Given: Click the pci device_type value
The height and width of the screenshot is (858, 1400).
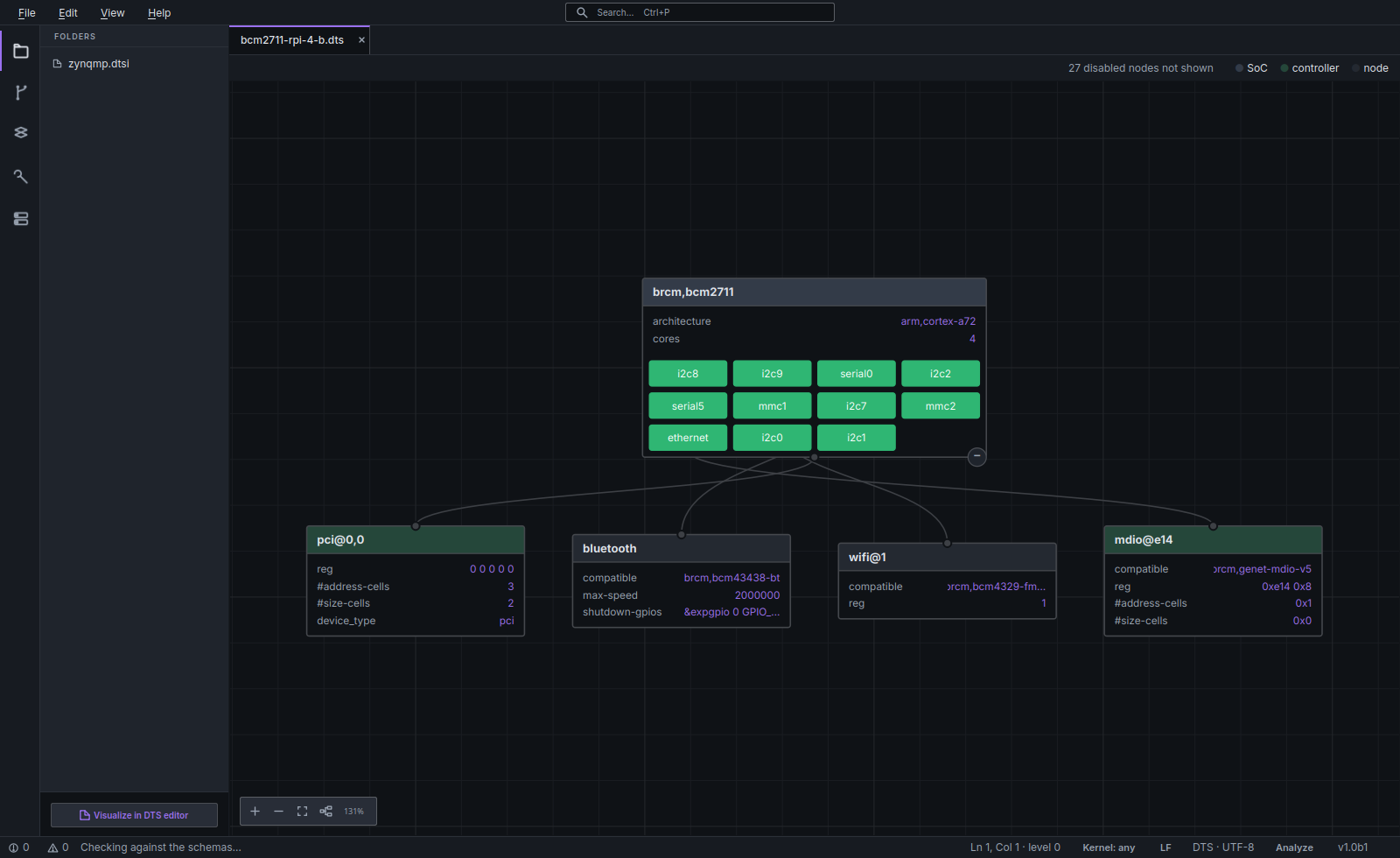Looking at the screenshot, I should tap(507, 621).
